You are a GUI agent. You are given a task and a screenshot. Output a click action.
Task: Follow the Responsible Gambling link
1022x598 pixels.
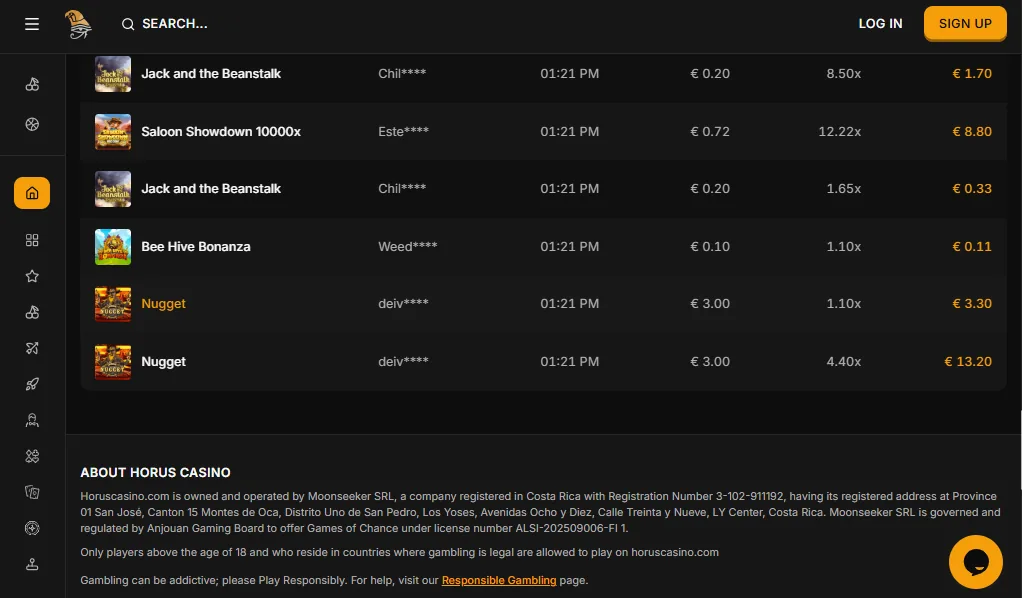click(x=499, y=580)
